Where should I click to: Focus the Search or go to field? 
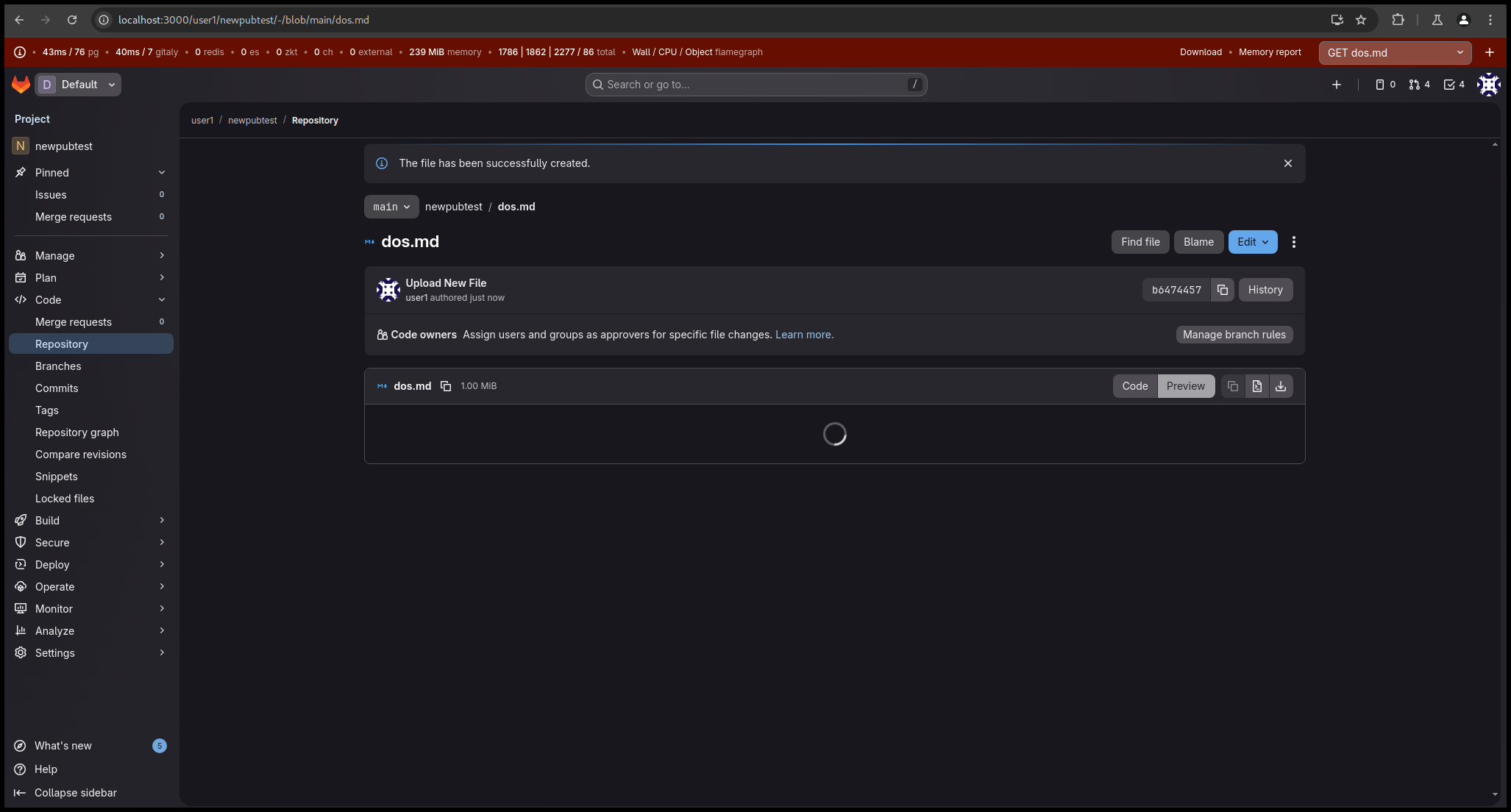(x=755, y=85)
